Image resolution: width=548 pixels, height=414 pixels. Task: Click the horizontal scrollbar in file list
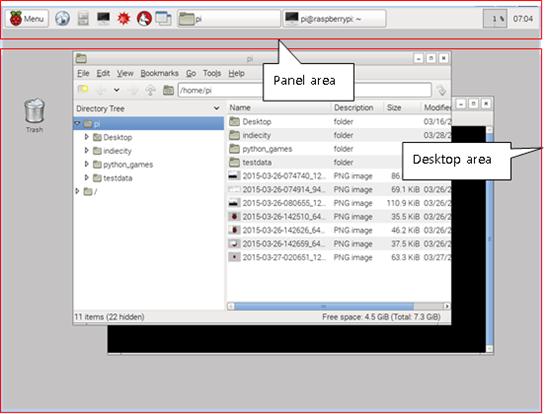point(338,306)
